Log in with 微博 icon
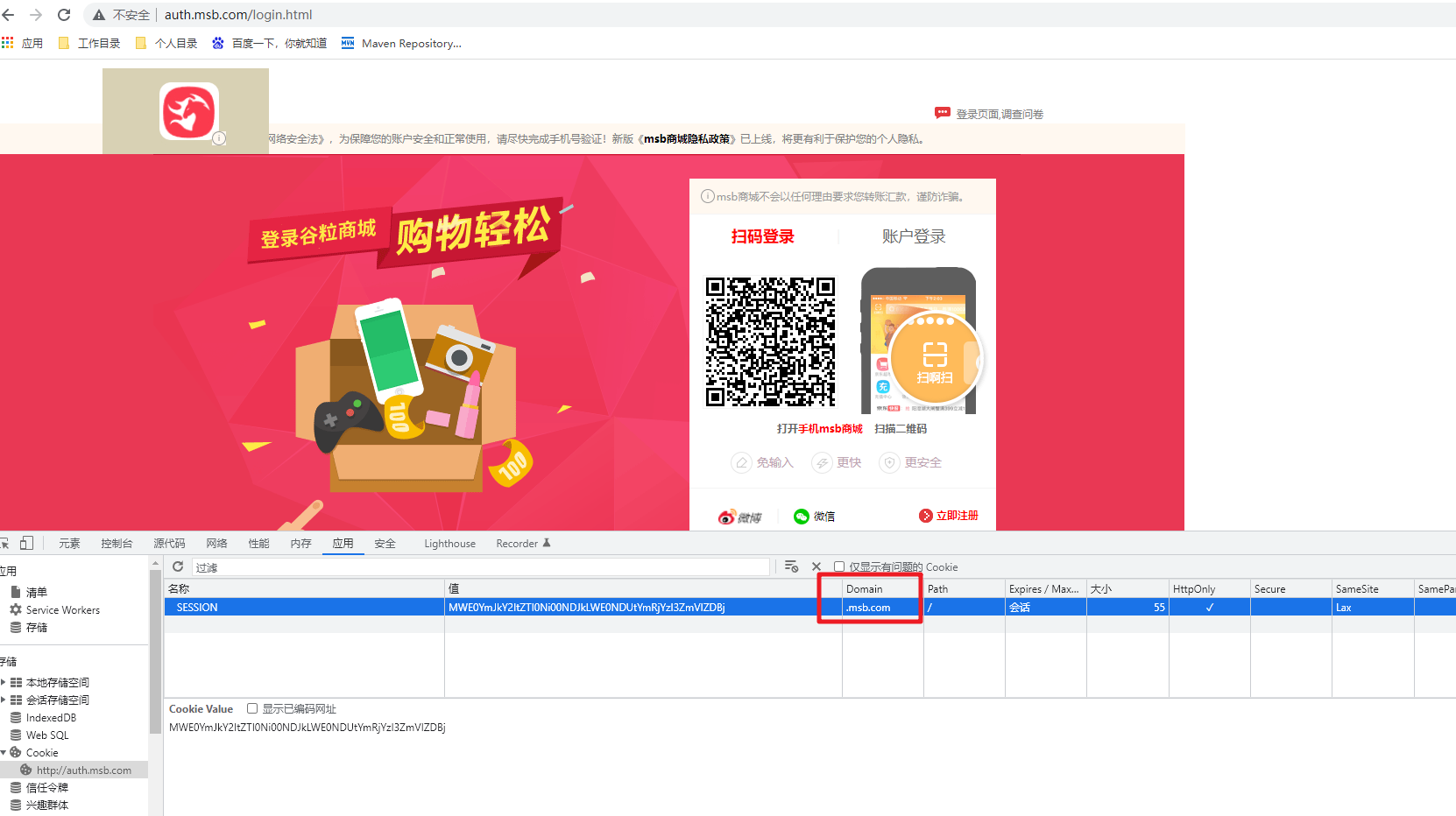Image resolution: width=1456 pixels, height=816 pixels. click(740, 517)
